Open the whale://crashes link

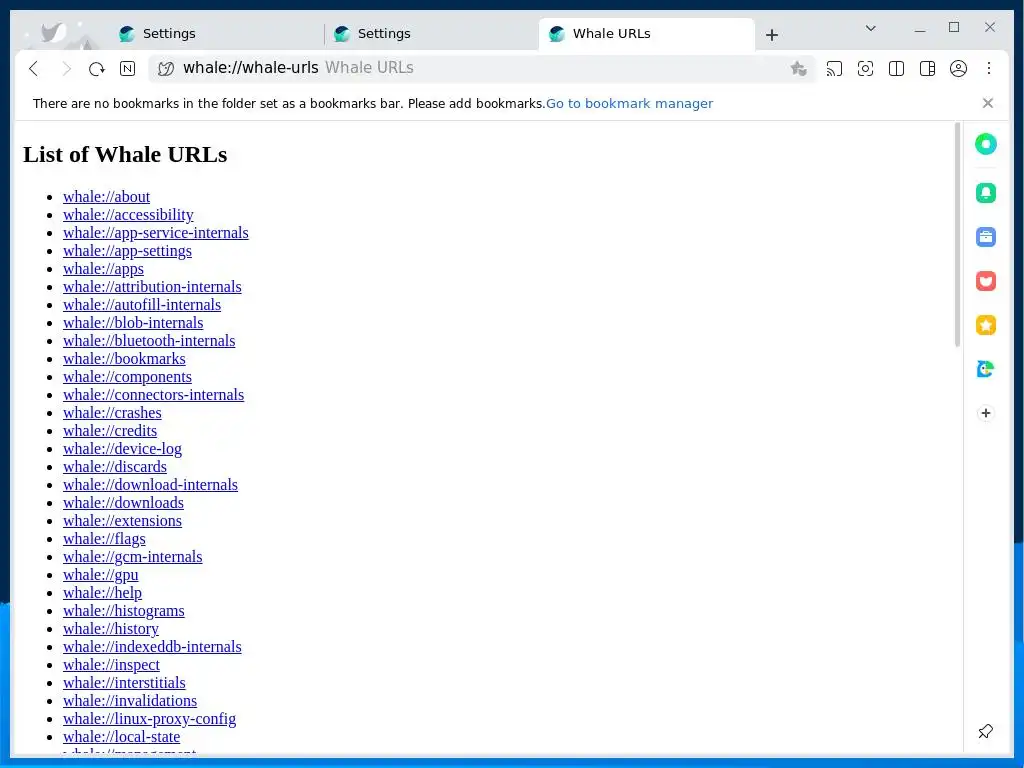[x=112, y=413]
